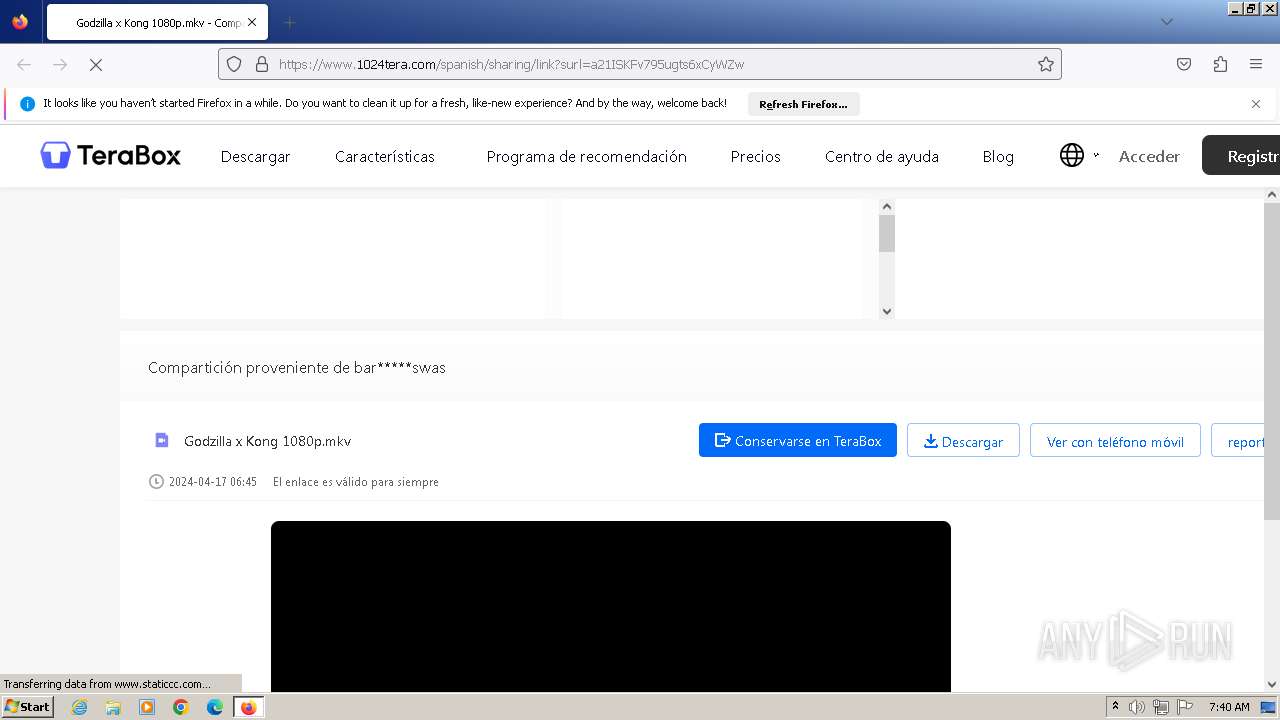Click the 2024-04-17 06:45 timestamp
This screenshot has width=1280, height=720.
(x=213, y=482)
